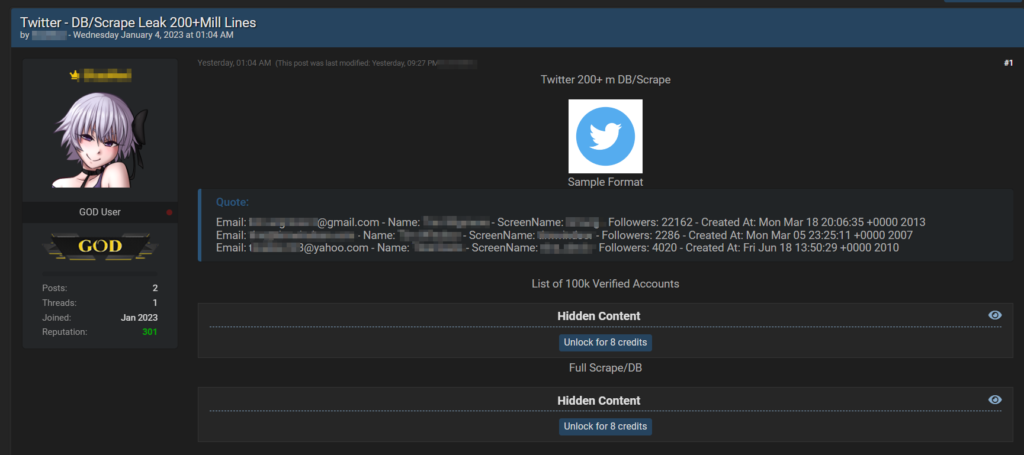Click the red offline status dot

(169, 213)
